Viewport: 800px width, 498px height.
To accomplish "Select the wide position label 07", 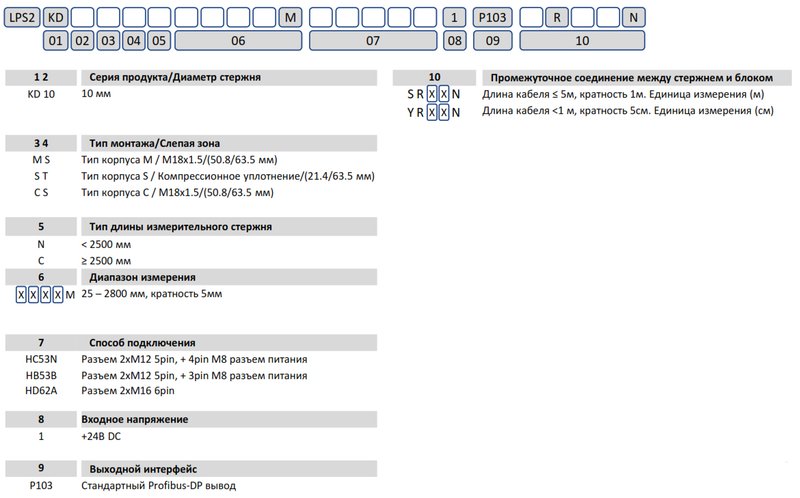I will pos(373,41).
